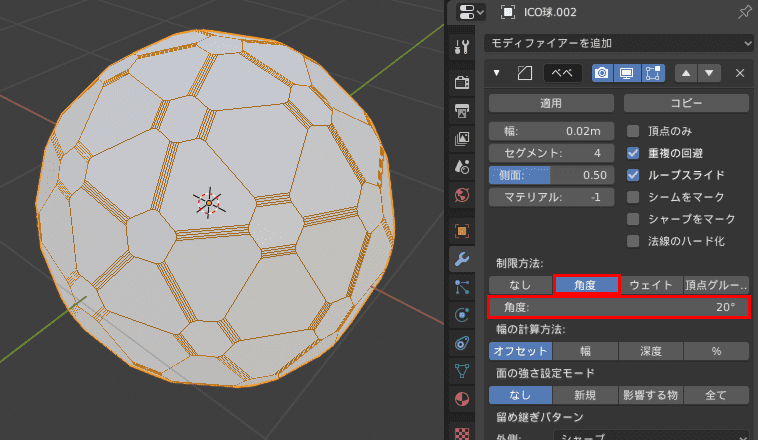Enable the シャープをマーク checkbox
This screenshot has height=440, width=758.
633,219
